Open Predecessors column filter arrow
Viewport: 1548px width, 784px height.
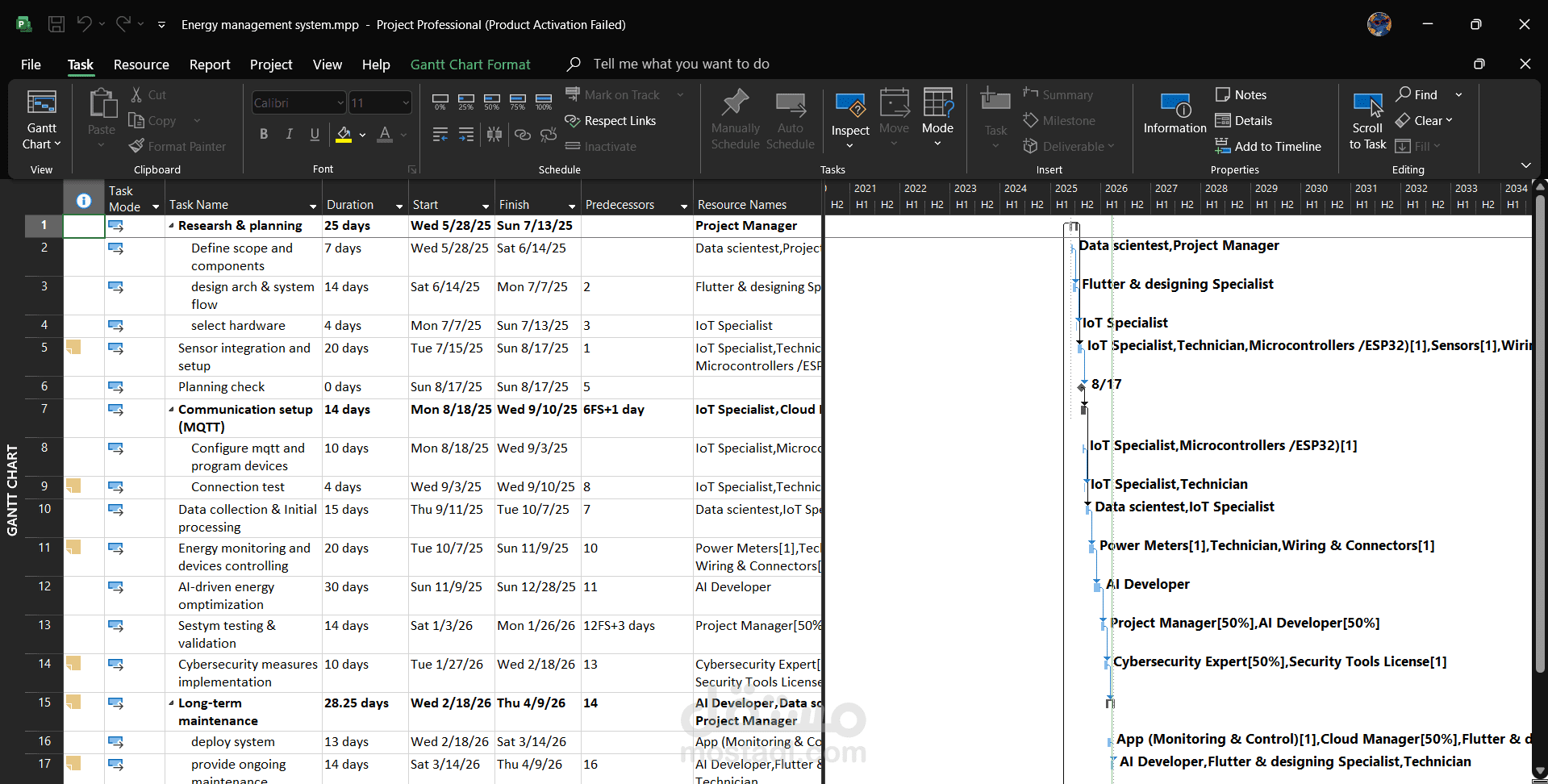684,206
